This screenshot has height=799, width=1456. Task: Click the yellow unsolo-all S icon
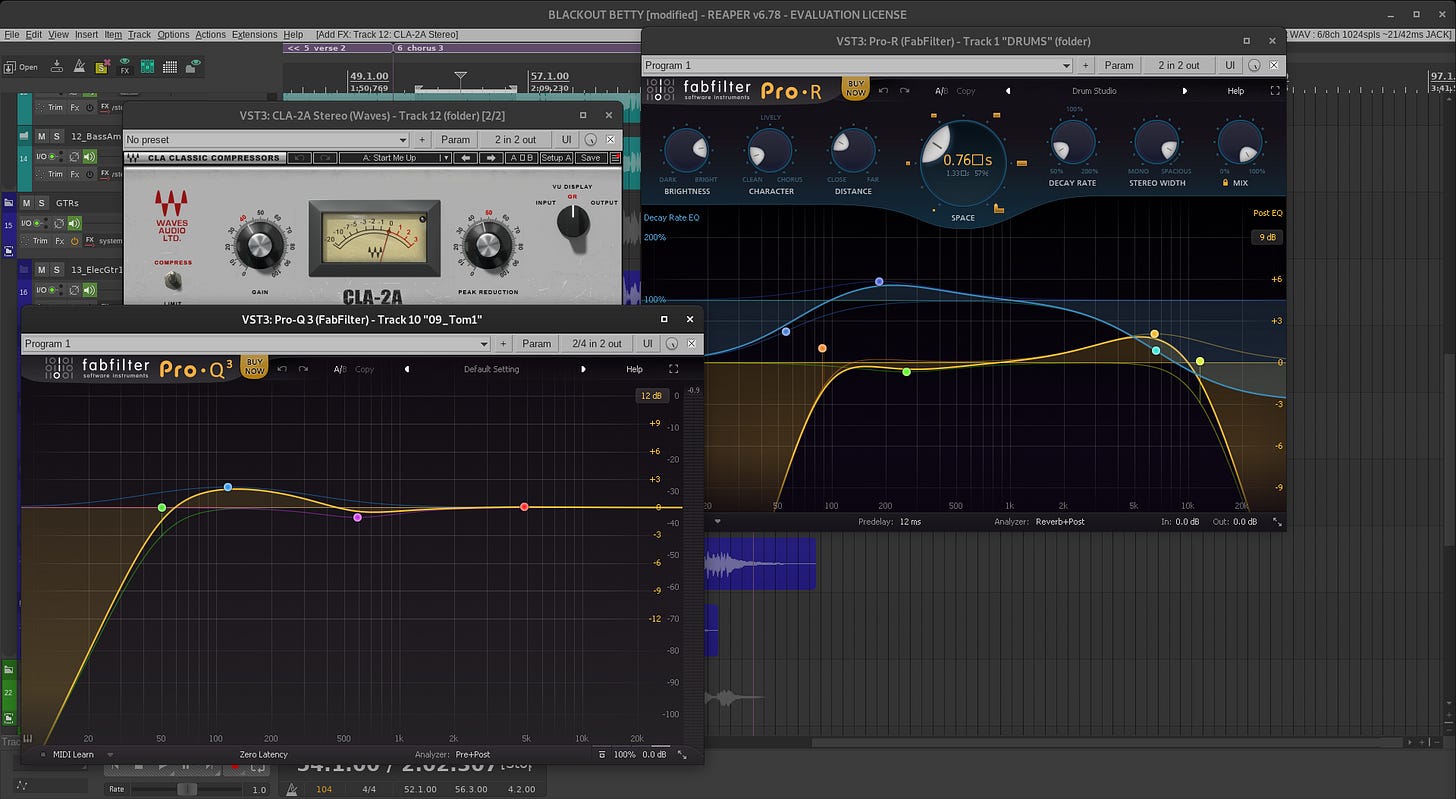(102, 67)
